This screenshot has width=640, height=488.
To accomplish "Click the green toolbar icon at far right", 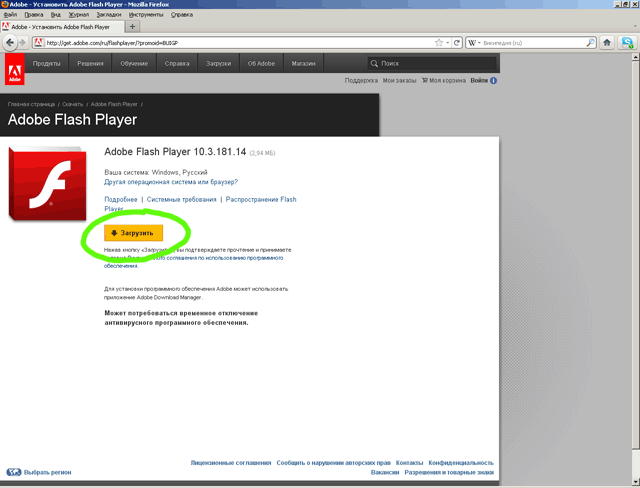I will (628, 43).
